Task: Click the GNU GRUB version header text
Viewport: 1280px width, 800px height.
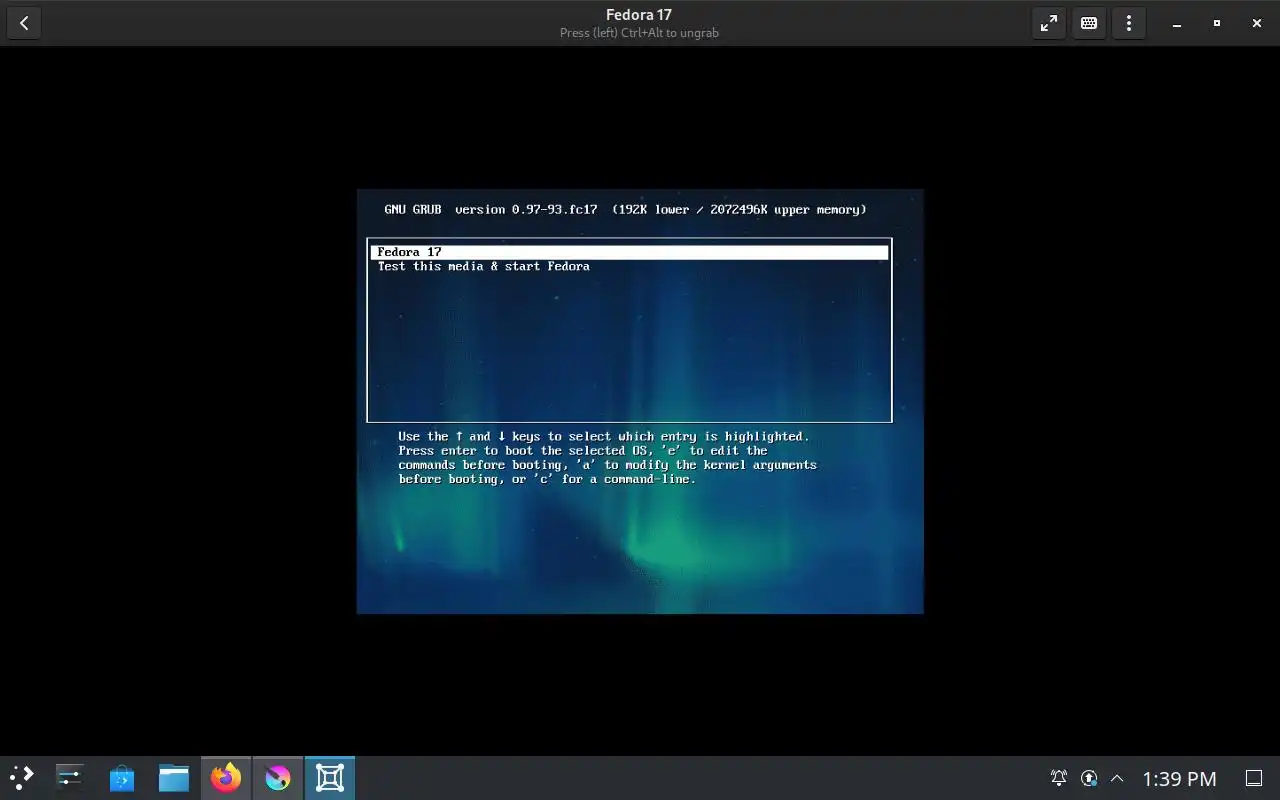Action: click(625, 210)
